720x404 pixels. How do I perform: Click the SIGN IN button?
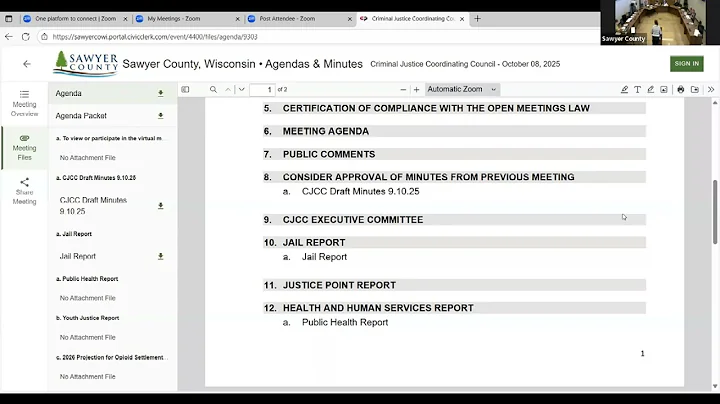[x=686, y=64]
